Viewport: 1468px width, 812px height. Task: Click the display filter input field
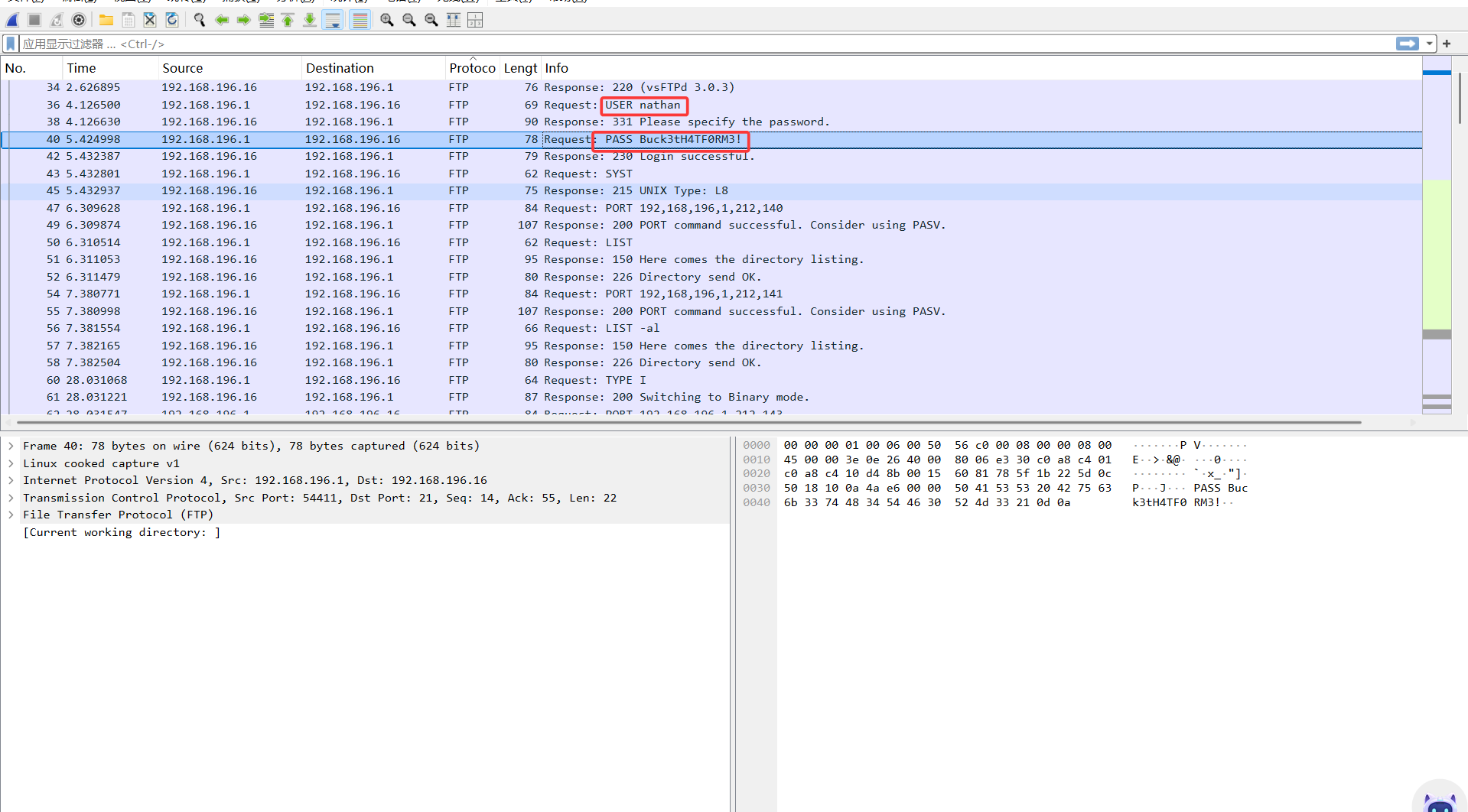[x=688, y=44]
